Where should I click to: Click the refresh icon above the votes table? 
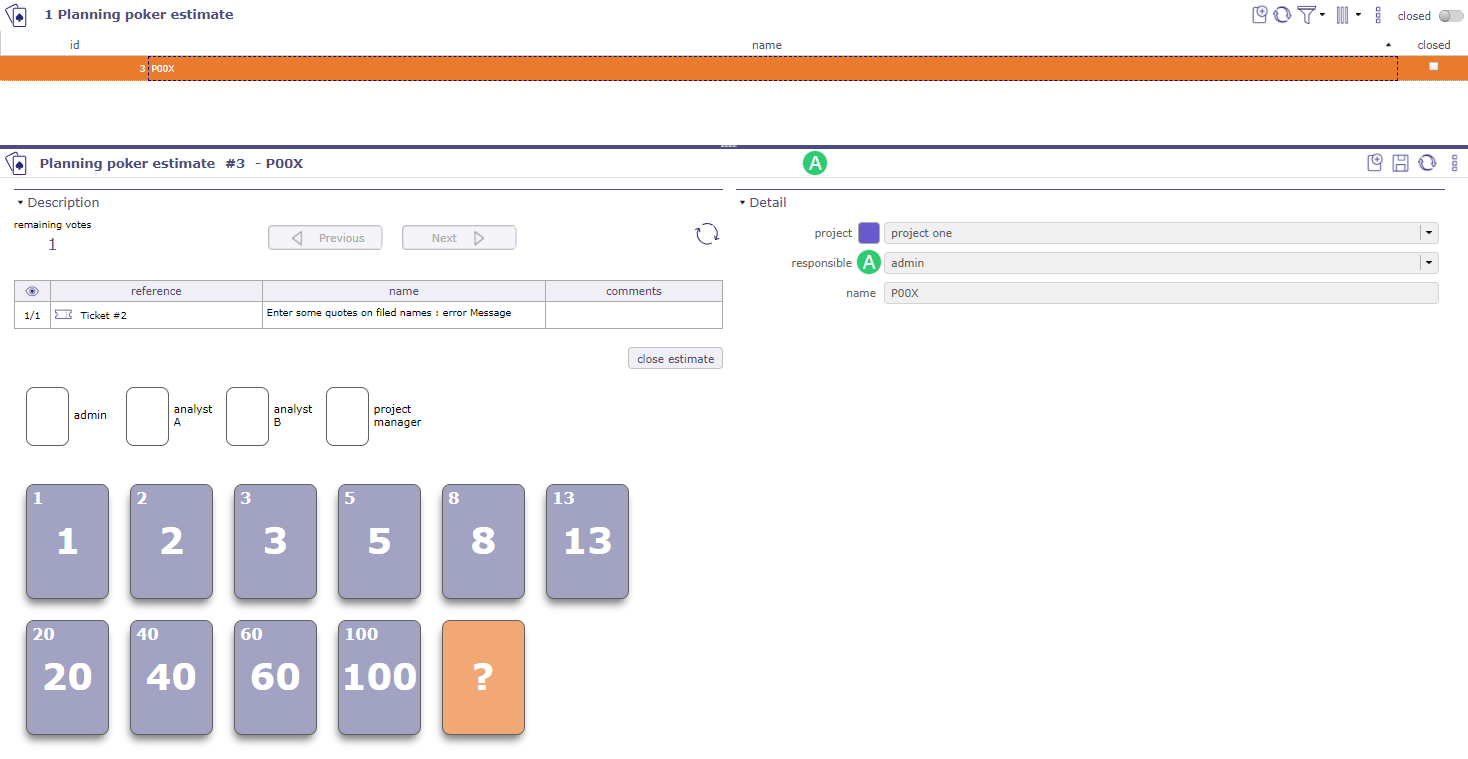point(707,234)
